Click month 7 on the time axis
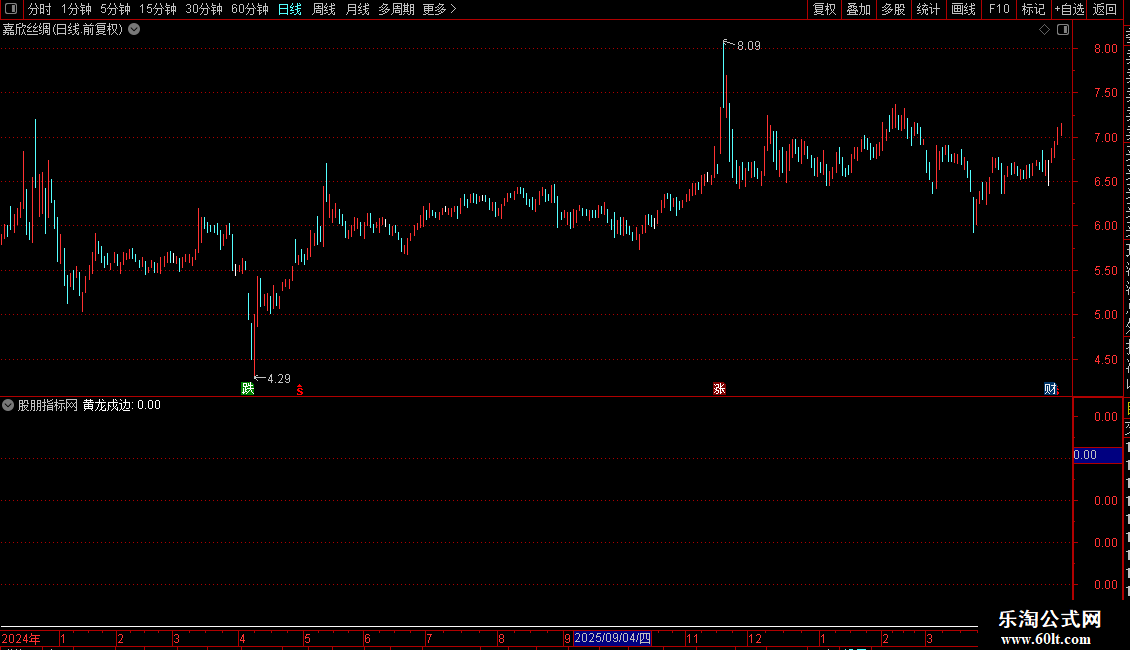 429,638
